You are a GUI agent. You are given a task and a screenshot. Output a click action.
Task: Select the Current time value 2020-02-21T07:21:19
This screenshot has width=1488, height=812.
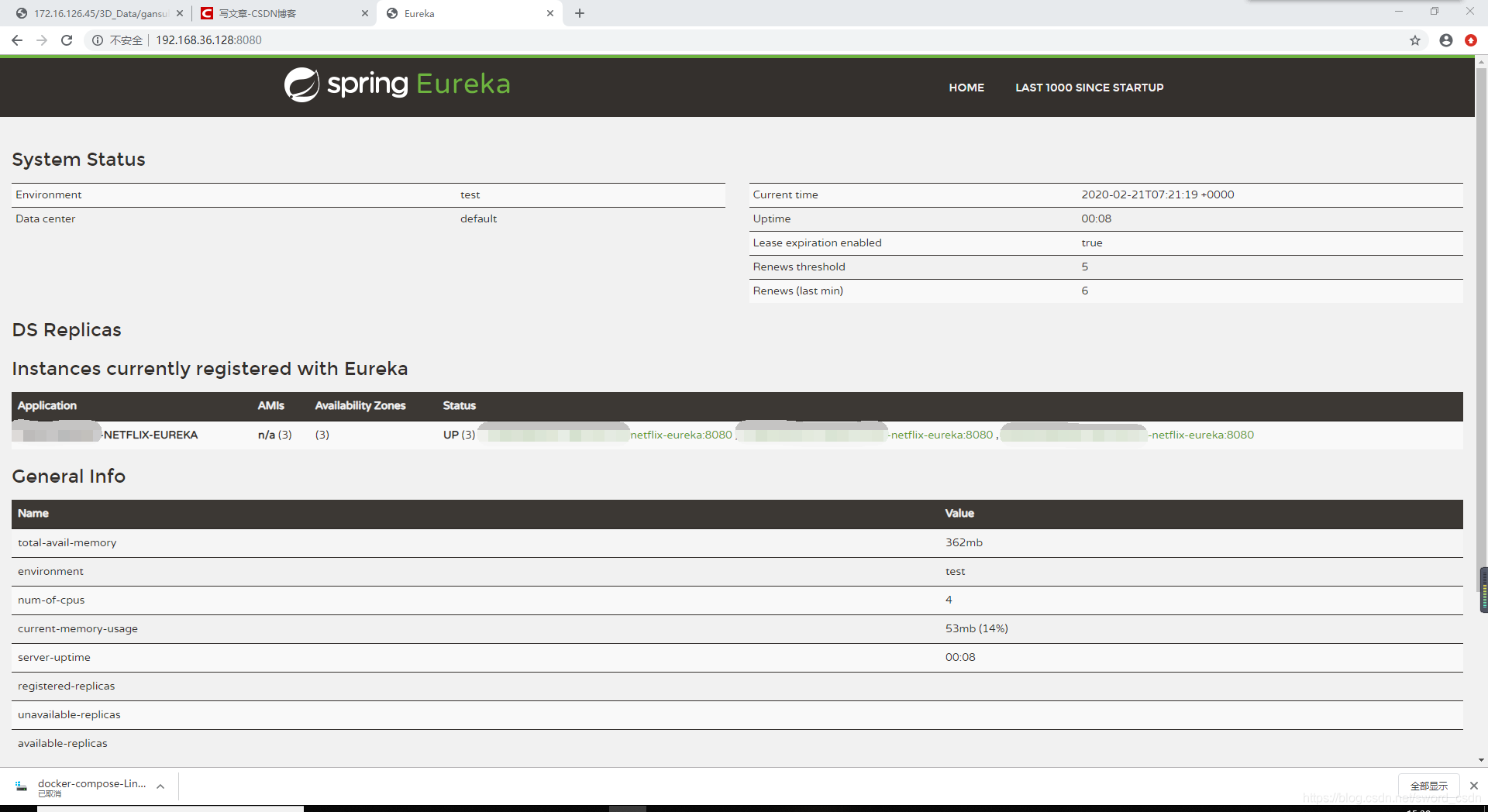click(1158, 194)
